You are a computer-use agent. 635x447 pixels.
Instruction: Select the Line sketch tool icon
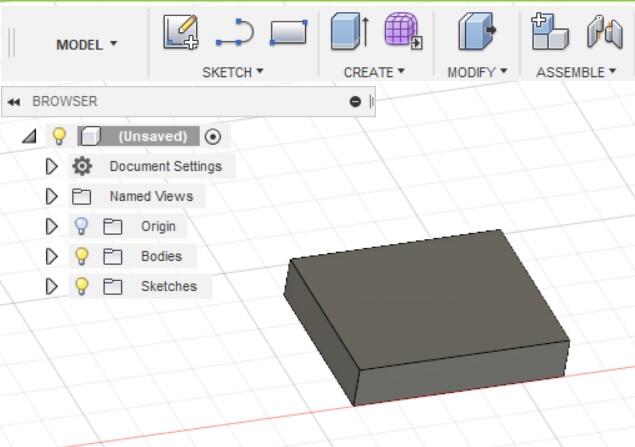point(235,32)
